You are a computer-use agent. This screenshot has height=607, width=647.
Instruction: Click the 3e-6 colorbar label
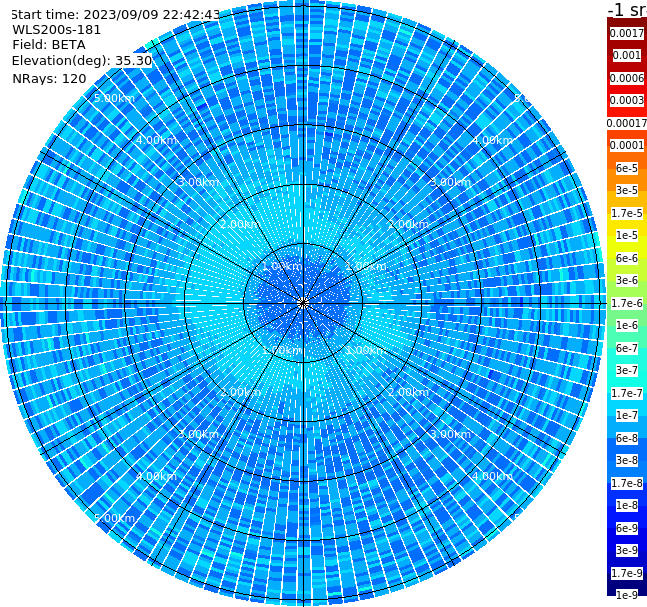627,281
